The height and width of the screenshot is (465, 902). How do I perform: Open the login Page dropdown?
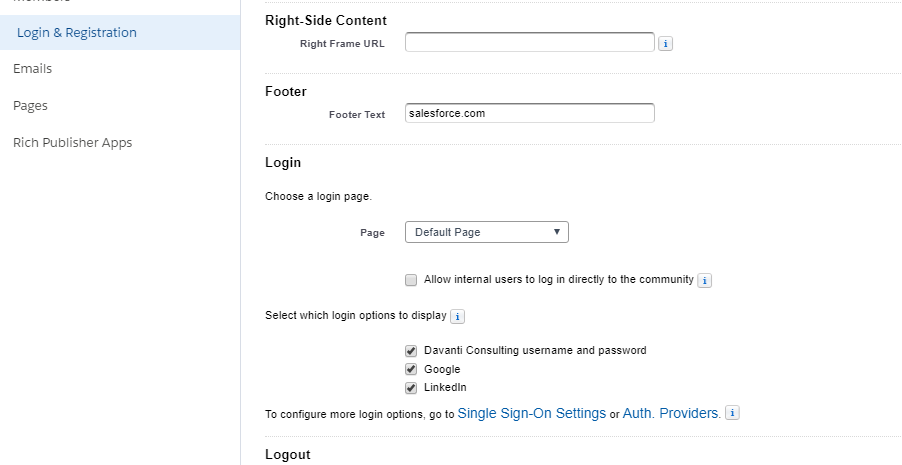[x=487, y=232]
